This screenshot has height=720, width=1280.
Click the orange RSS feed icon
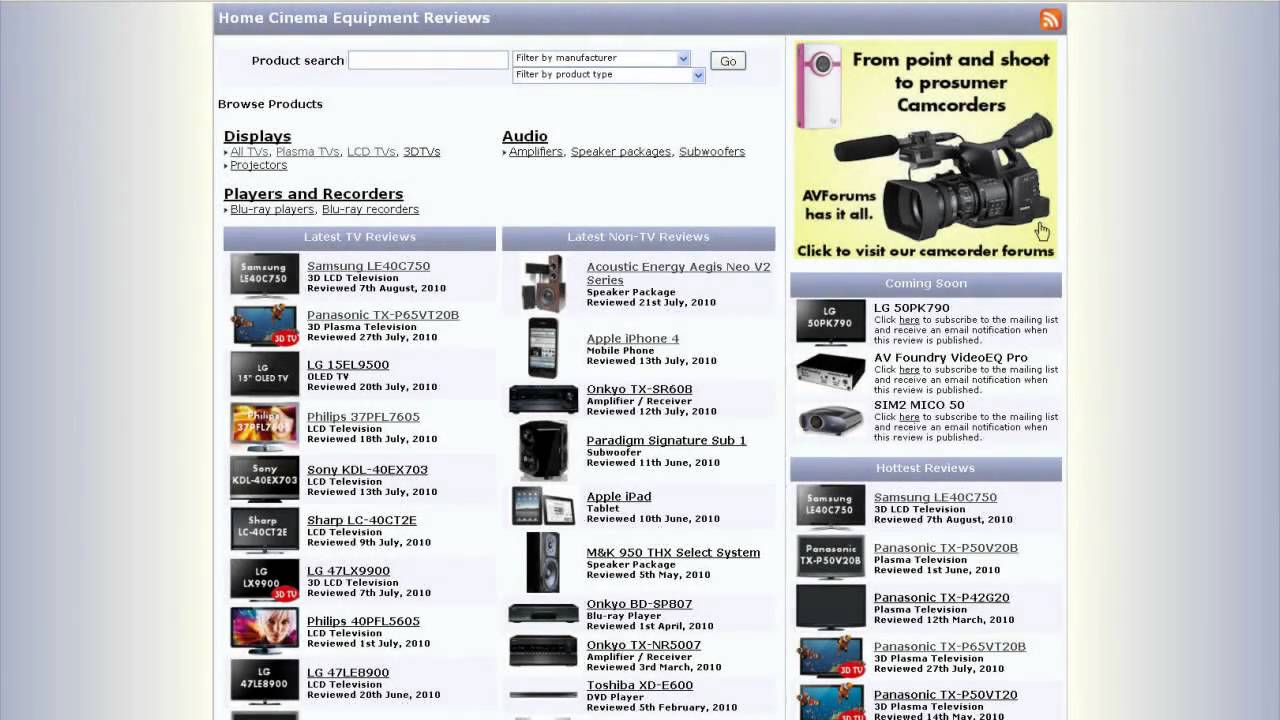(x=1050, y=20)
